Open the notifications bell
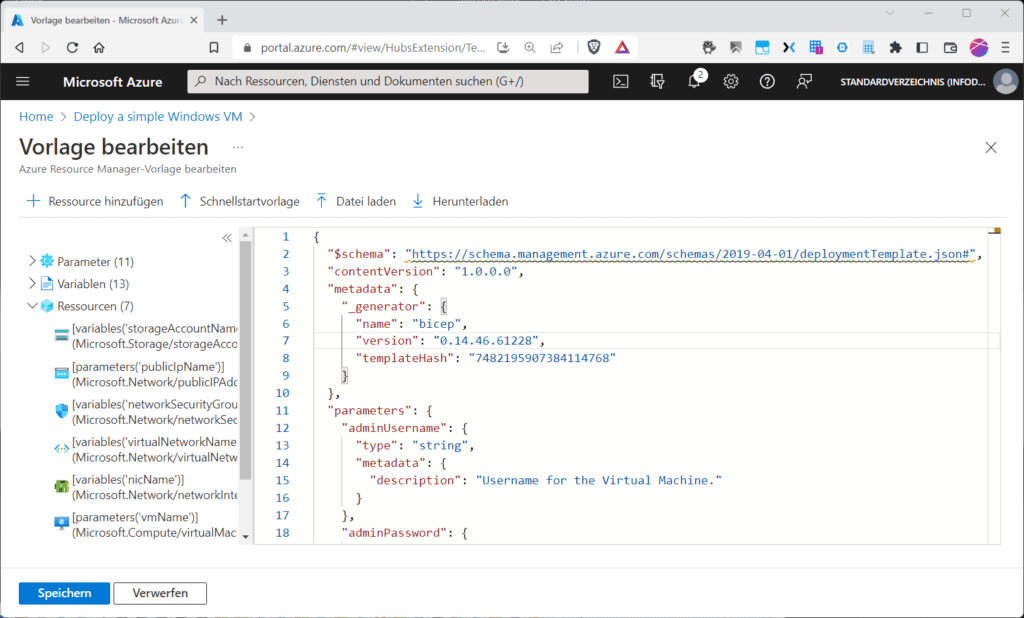The width and height of the screenshot is (1024, 618). point(694,82)
